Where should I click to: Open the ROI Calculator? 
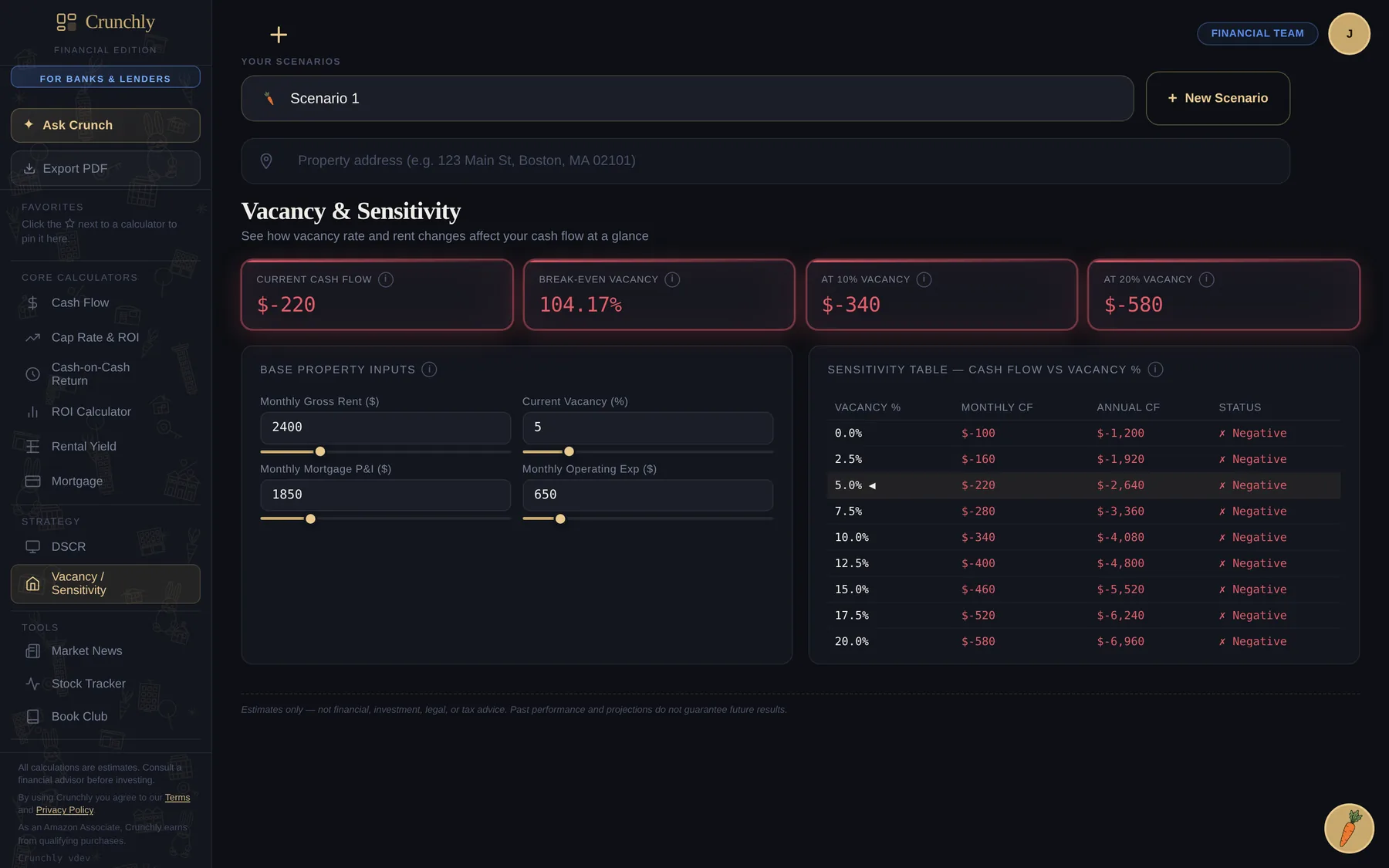105,412
